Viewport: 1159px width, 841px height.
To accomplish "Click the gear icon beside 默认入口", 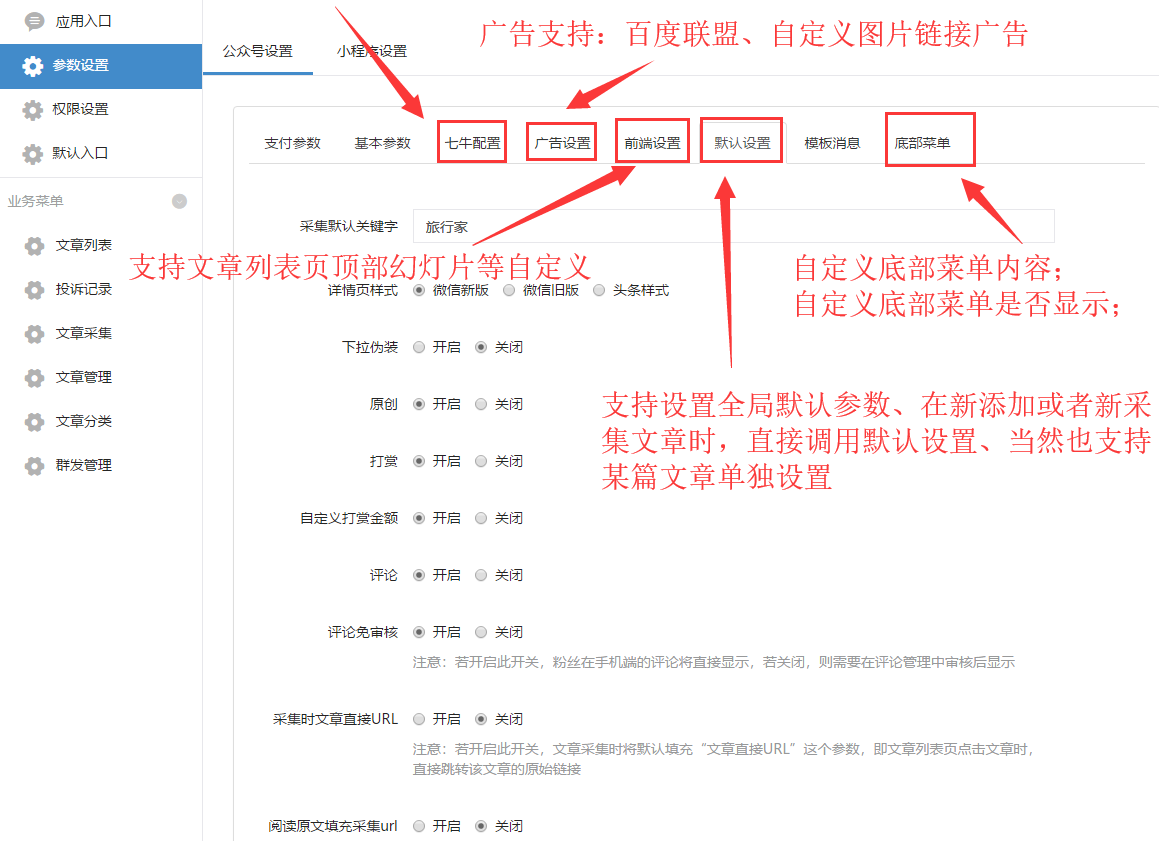I will coord(33,154).
